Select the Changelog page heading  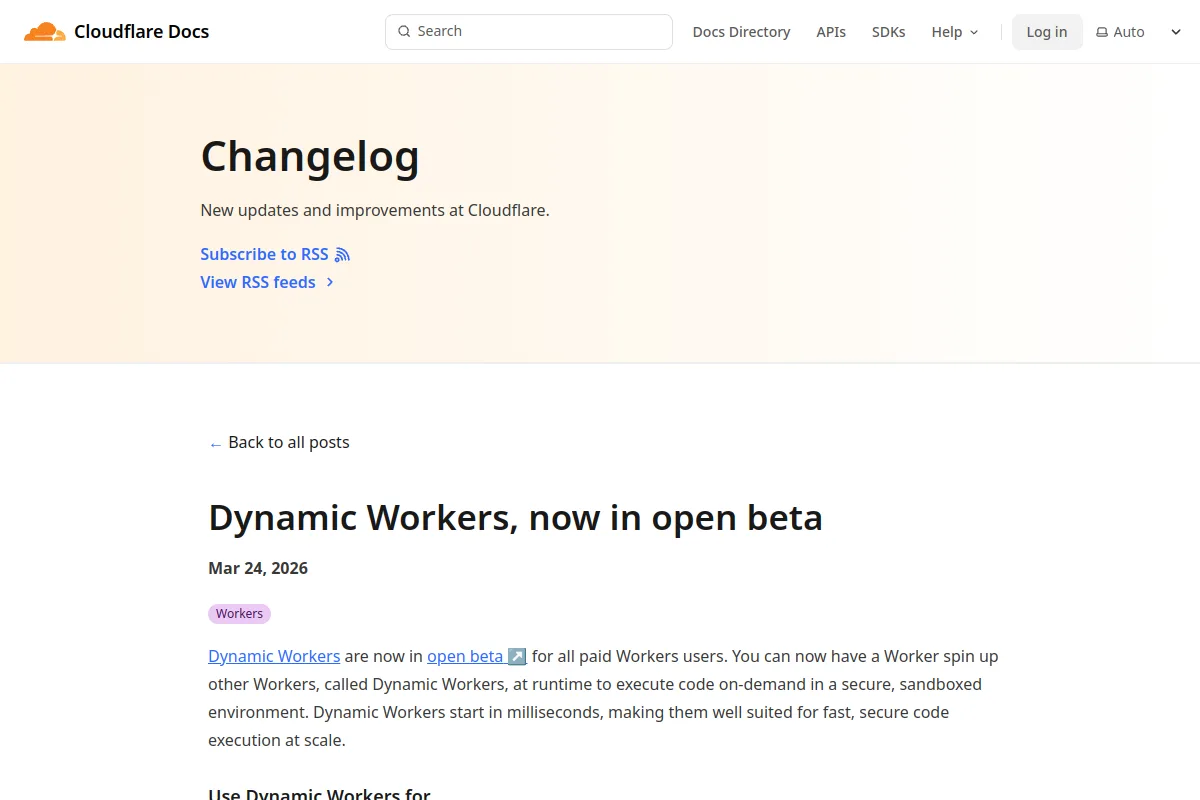tap(310, 156)
